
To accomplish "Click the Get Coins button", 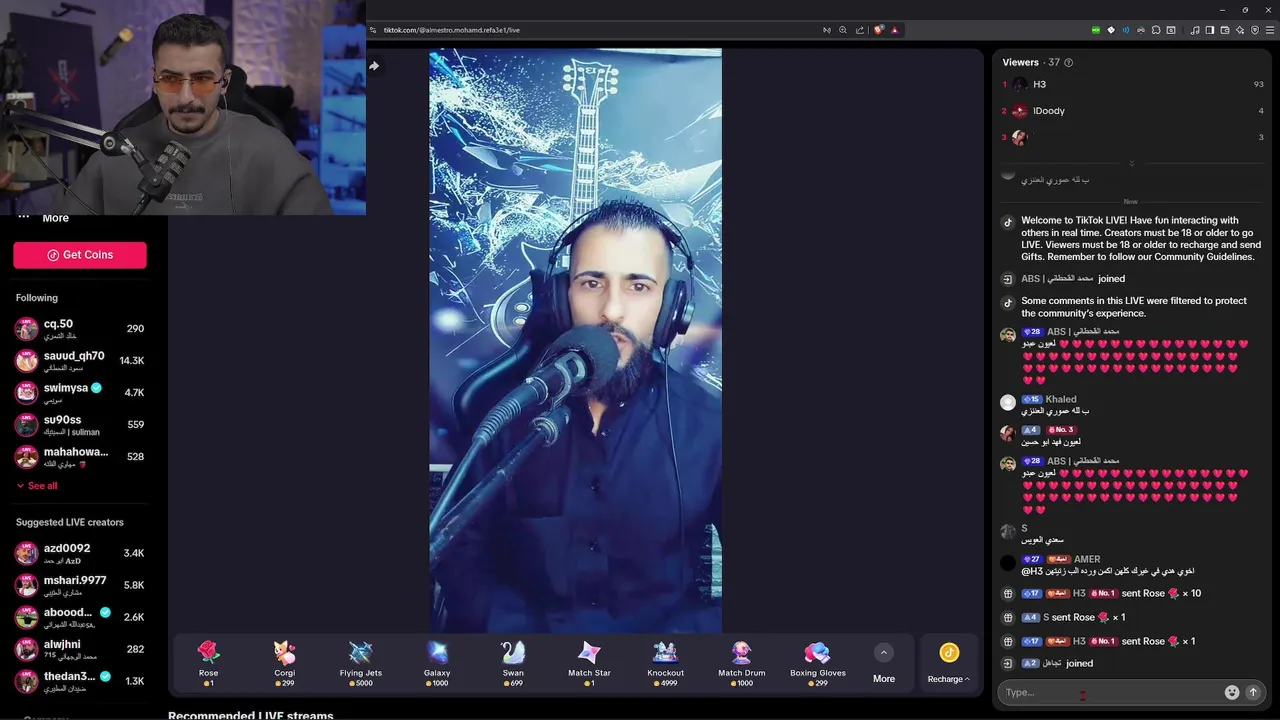I will 80,255.
